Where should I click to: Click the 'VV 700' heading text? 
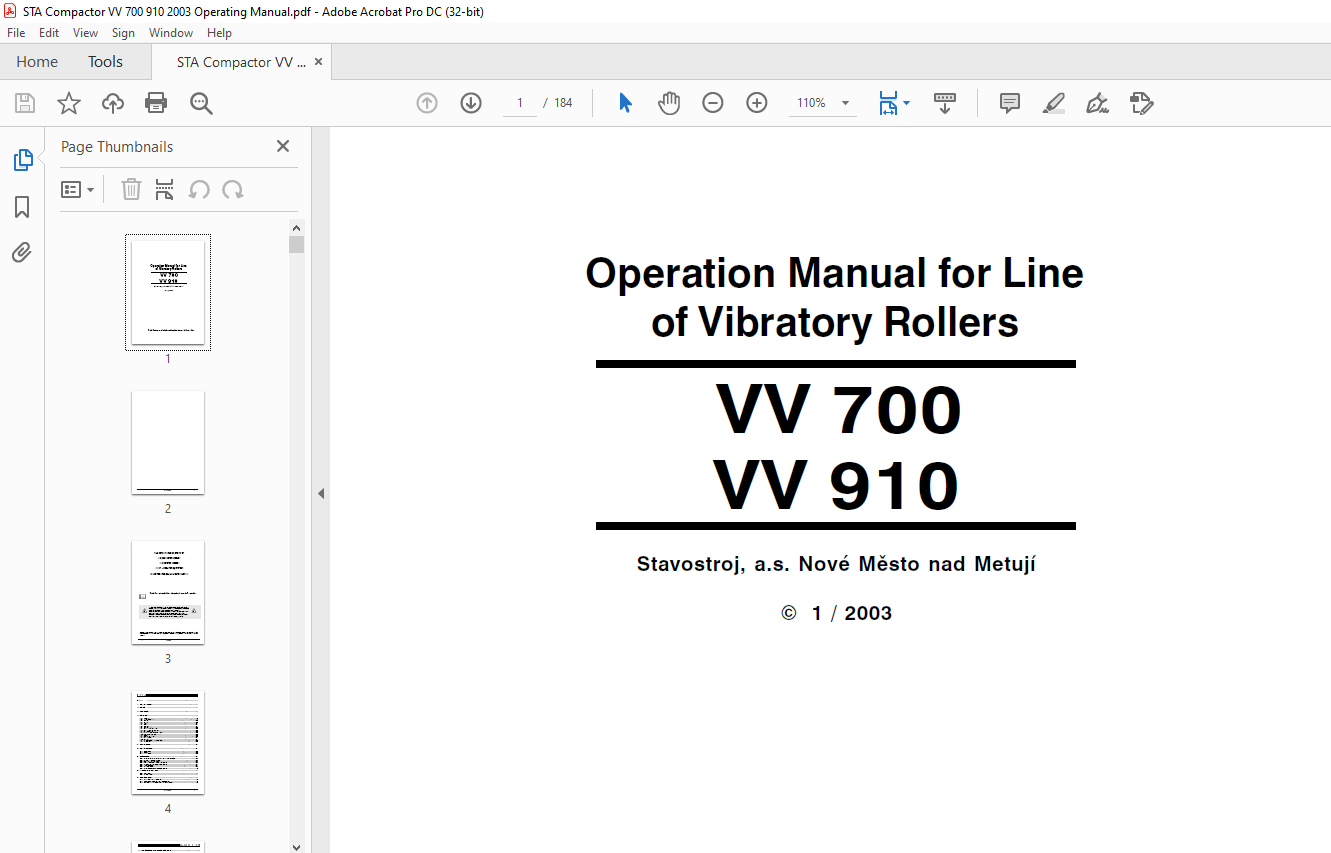point(838,409)
